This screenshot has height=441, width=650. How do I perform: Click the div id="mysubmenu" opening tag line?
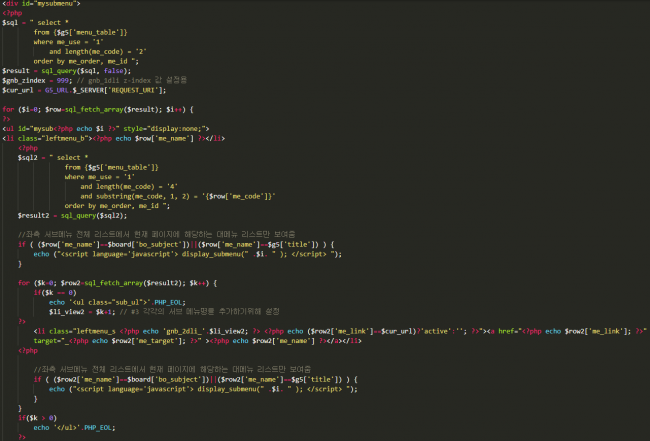tap(41, 3)
